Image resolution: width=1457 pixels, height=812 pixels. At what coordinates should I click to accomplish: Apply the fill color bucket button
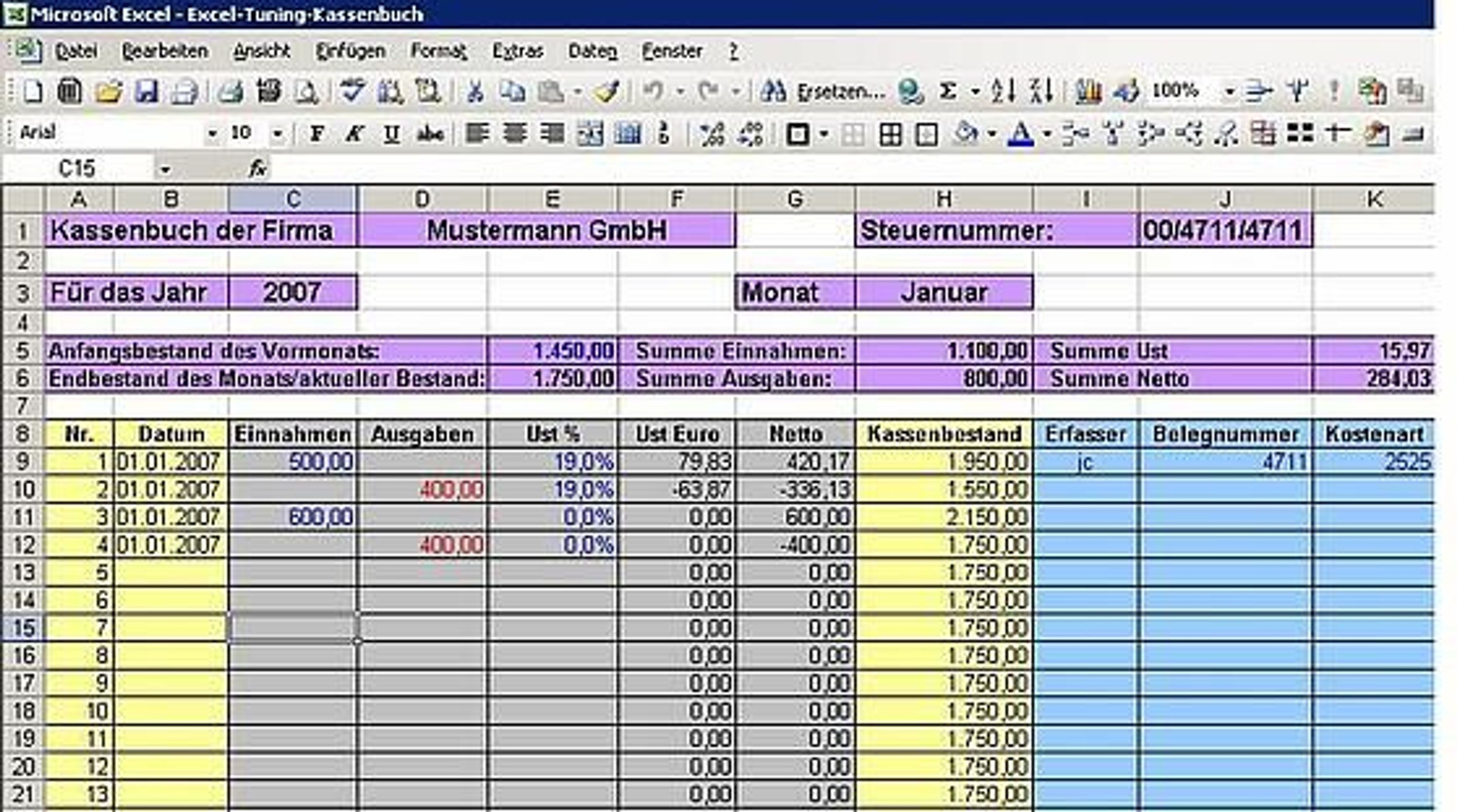coord(966,135)
